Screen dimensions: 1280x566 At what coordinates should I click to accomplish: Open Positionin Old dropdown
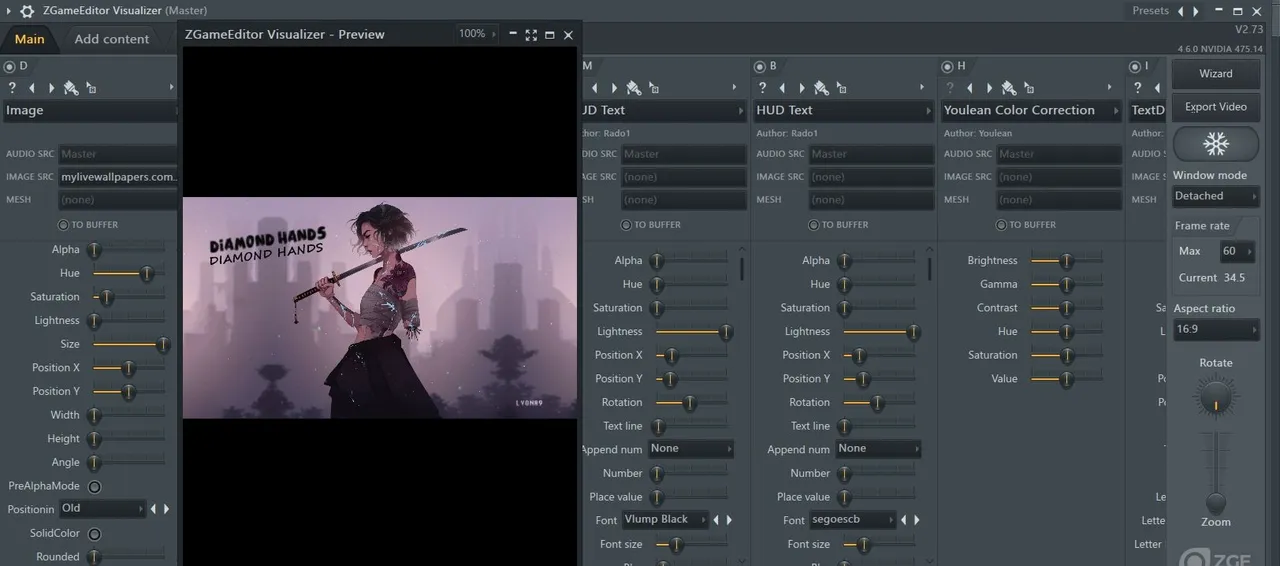pos(102,509)
